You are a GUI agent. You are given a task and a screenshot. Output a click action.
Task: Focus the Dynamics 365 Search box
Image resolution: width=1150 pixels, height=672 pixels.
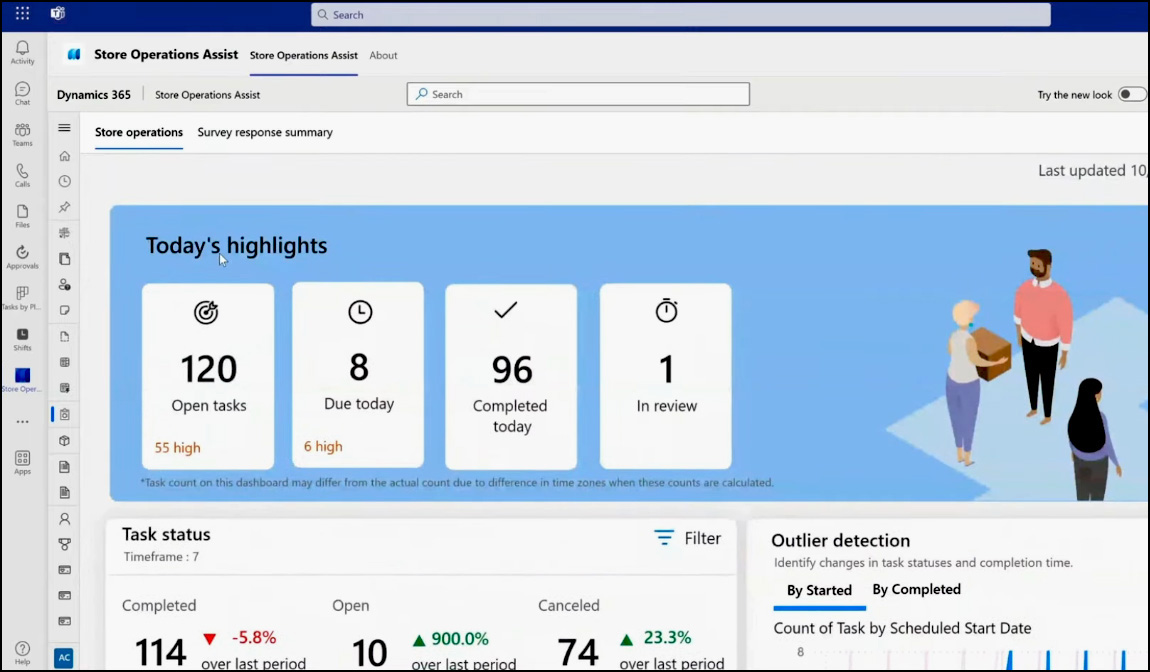click(578, 94)
